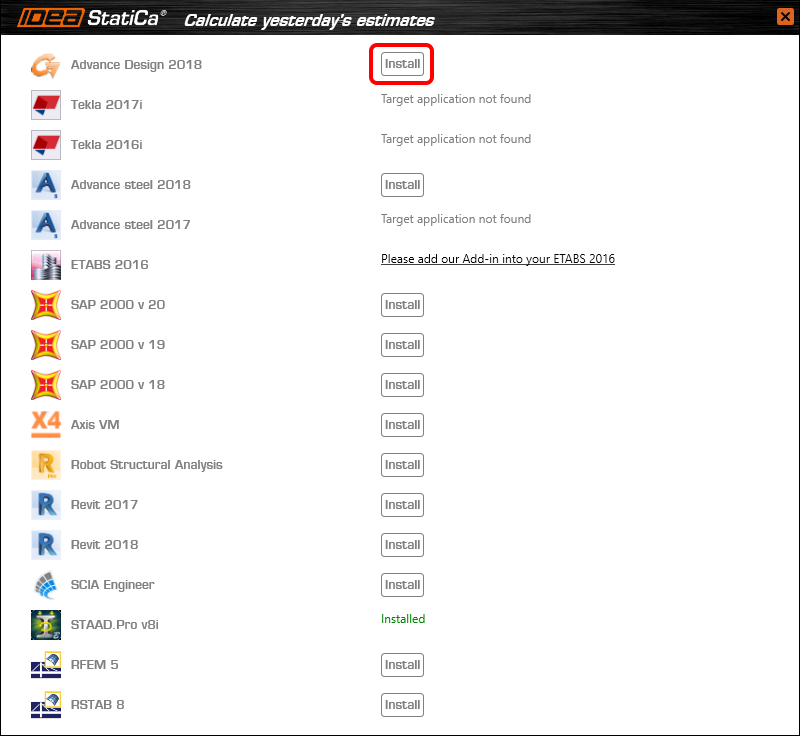The height and width of the screenshot is (736, 800).
Task: Click the Tekla 2016i icon
Action: [x=45, y=145]
